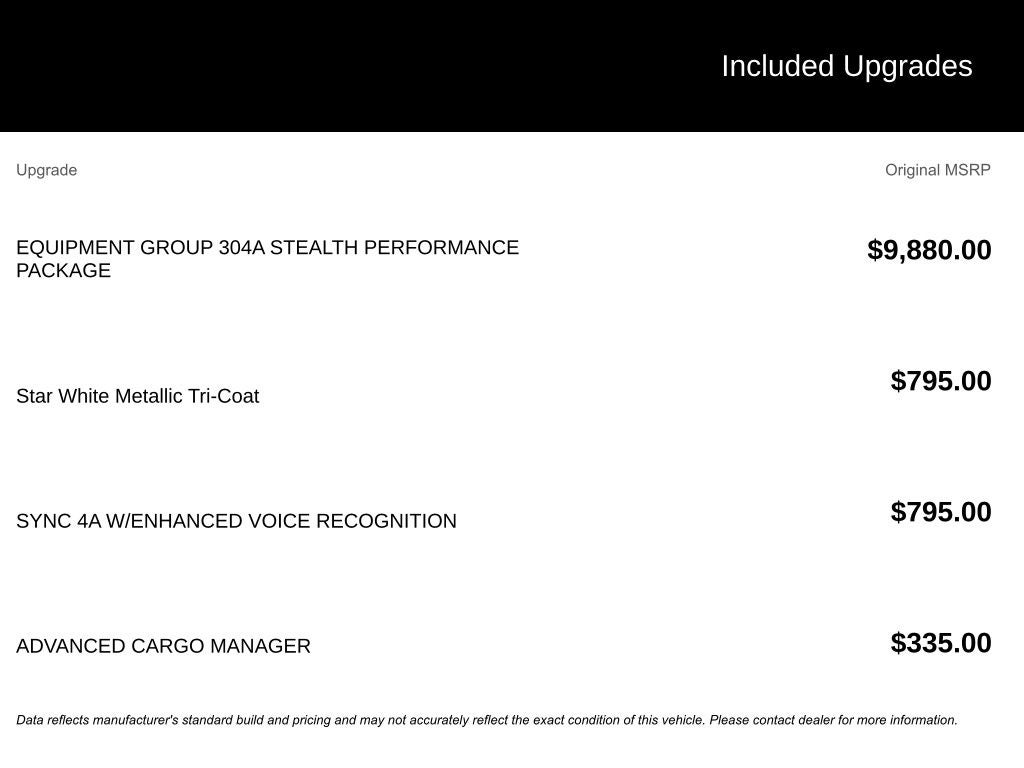Select Advanced Cargo Manager upgrade
This screenshot has width=1024, height=768.
coord(163,646)
